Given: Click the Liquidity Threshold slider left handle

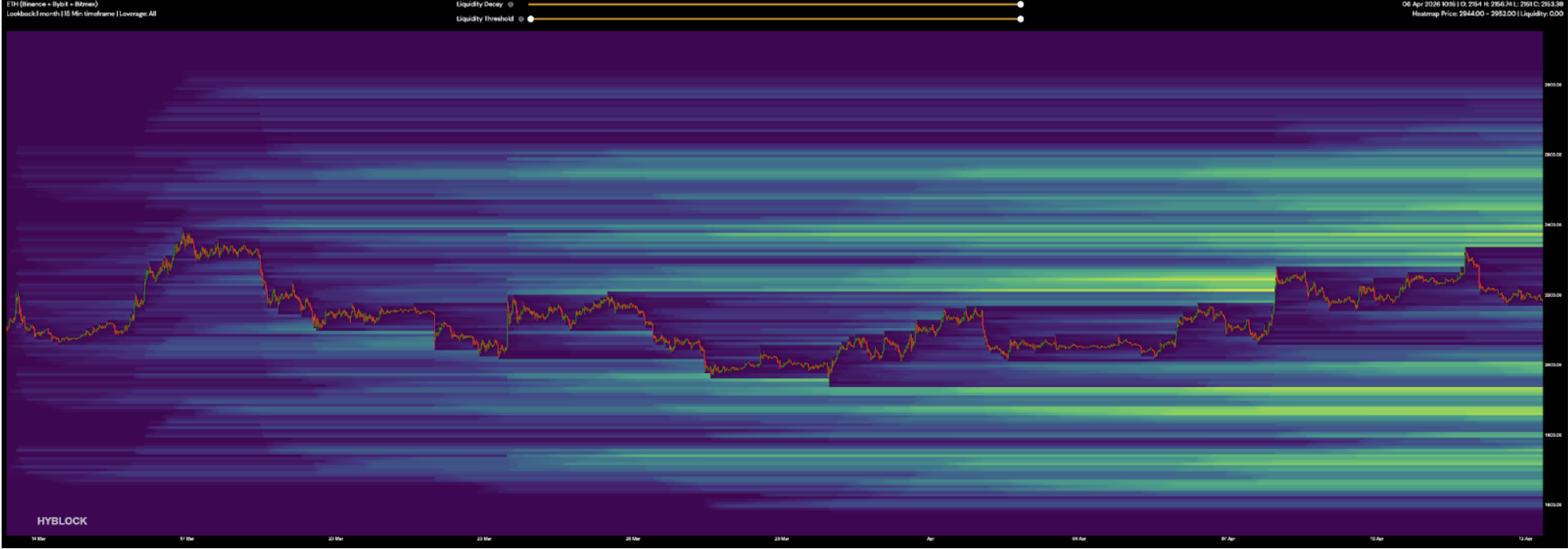Looking at the screenshot, I should [531, 19].
